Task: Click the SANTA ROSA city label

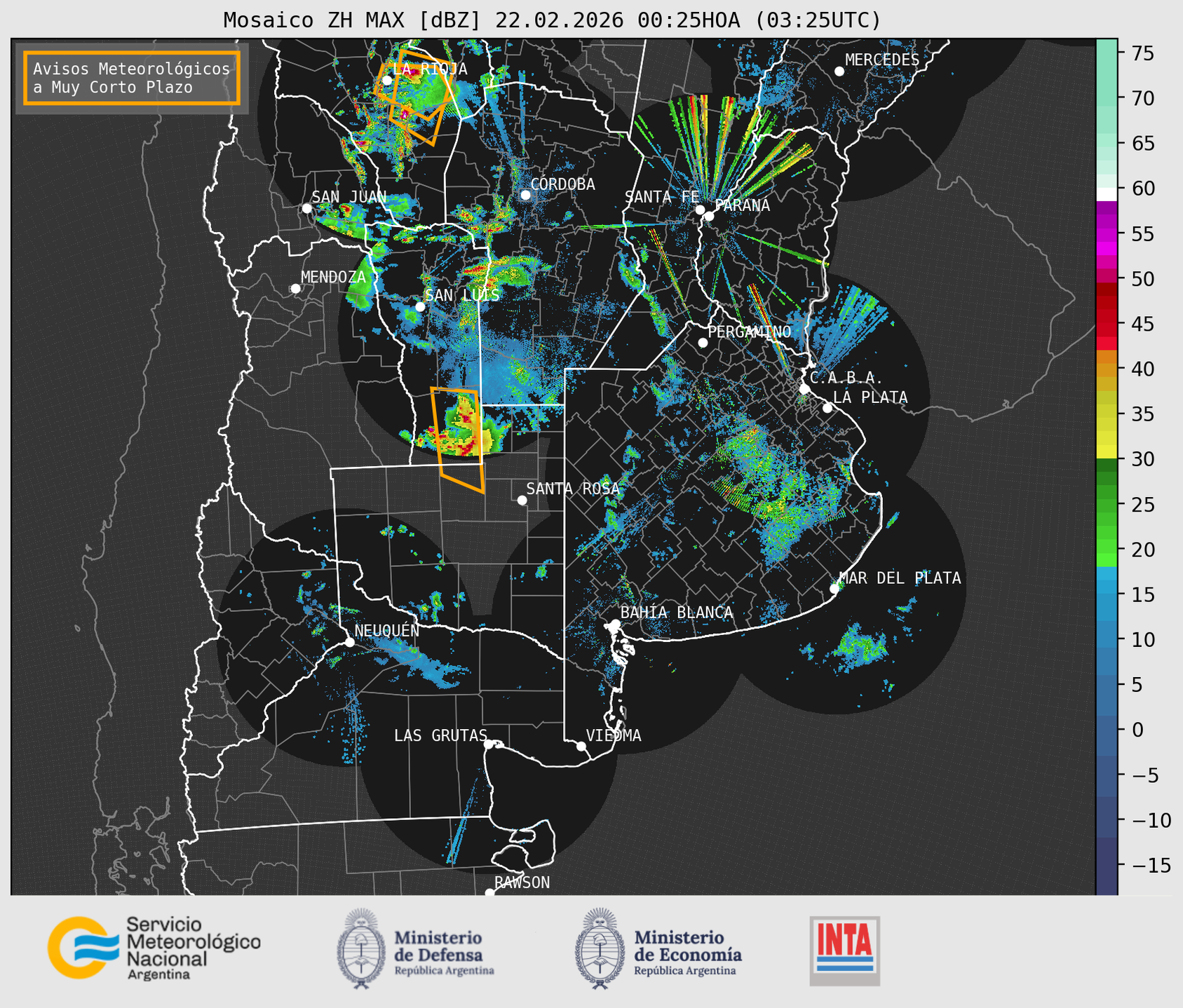Action: (x=573, y=489)
